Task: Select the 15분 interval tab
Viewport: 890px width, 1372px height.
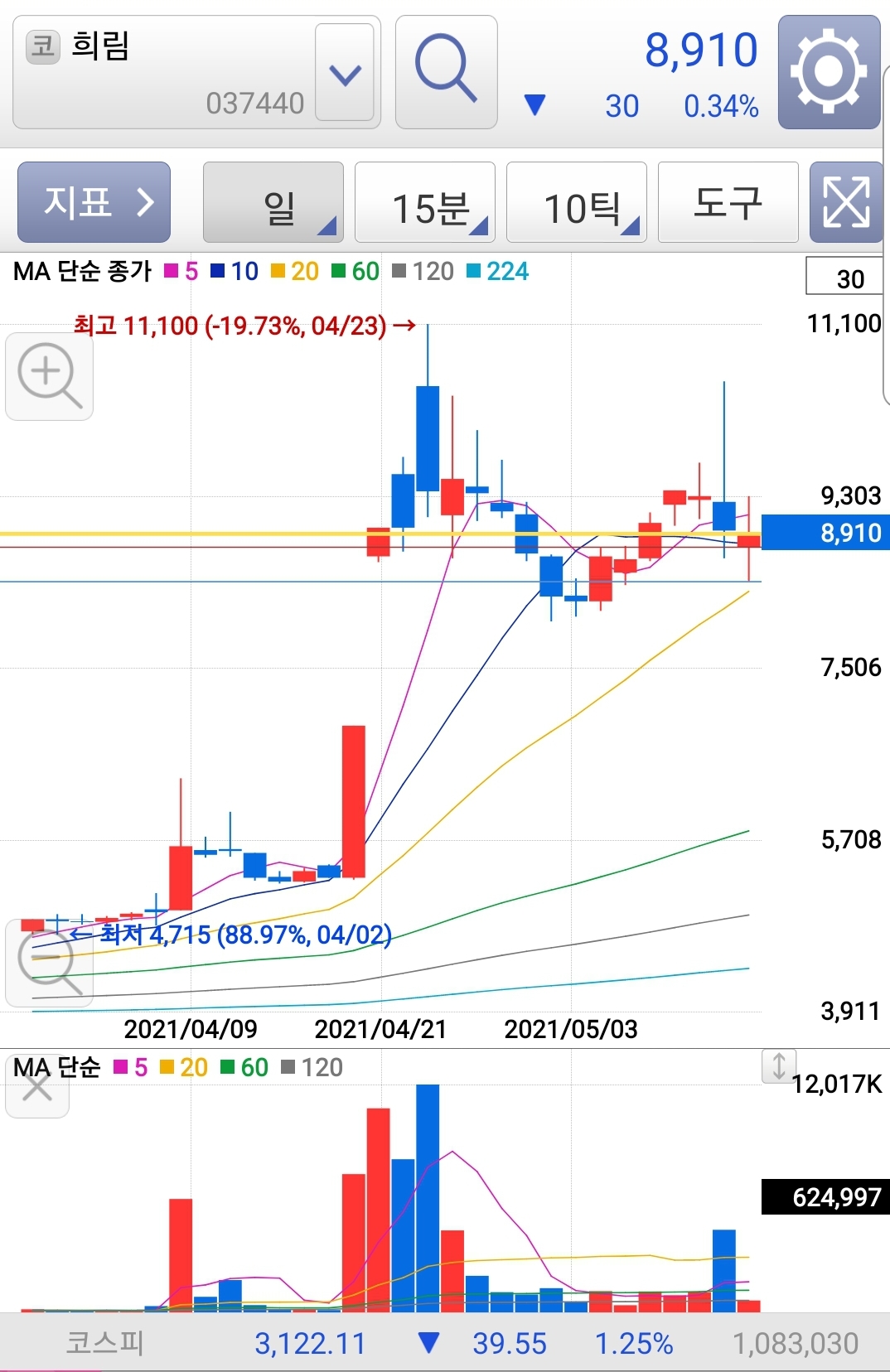Action: point(425,202)
